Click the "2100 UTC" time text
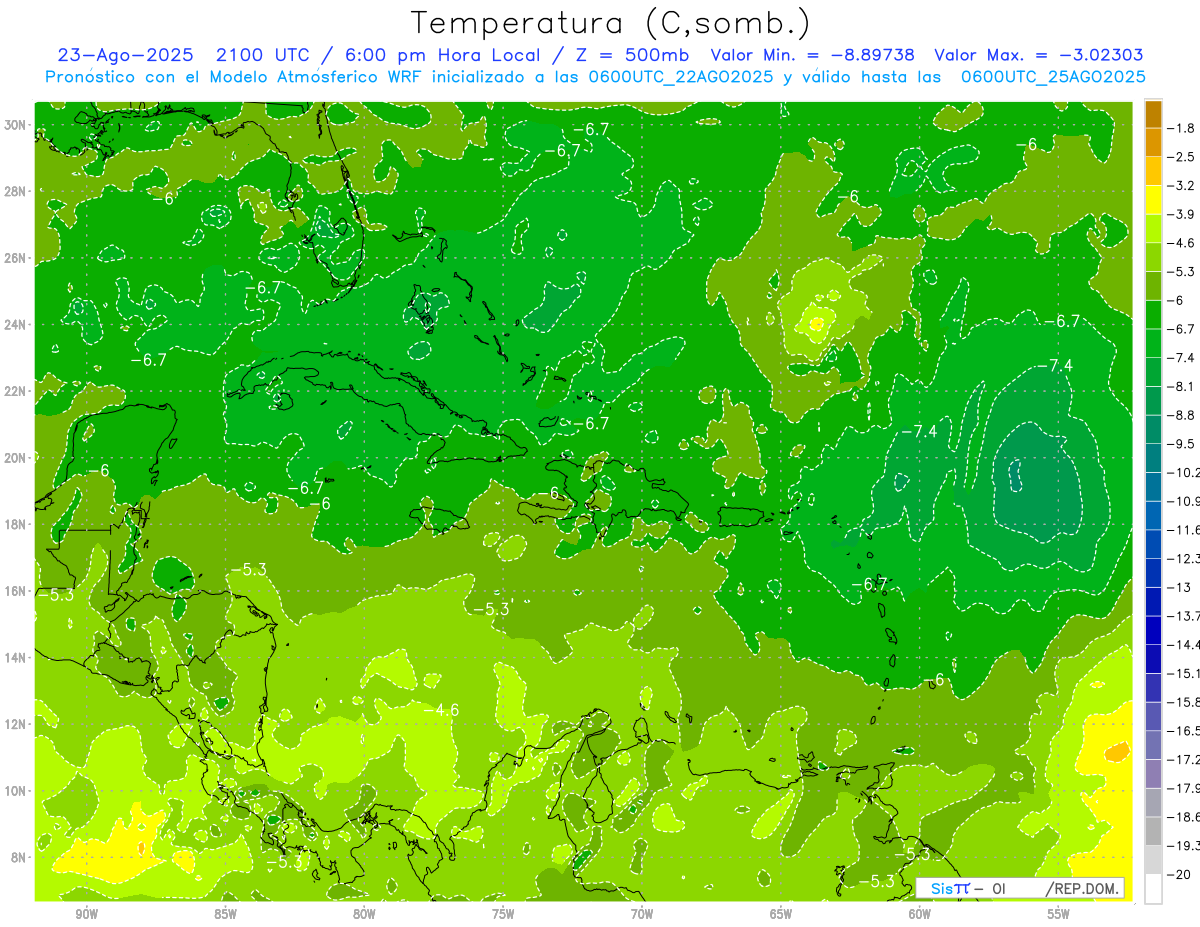 (x=262, y=55)
